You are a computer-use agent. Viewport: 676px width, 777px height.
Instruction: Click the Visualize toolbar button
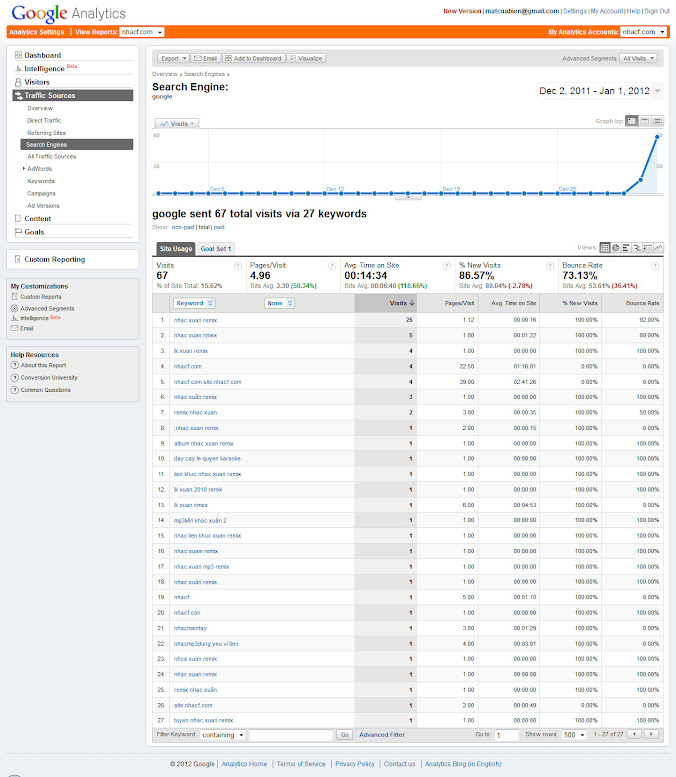tap(306, 58)
